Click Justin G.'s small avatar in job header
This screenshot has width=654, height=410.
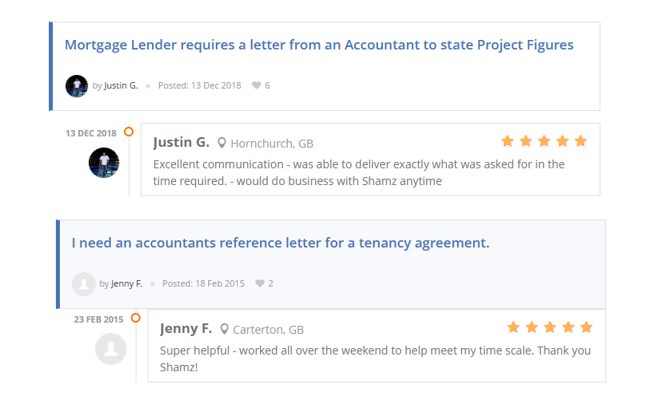pyautogui.click(x=77, y=86)
